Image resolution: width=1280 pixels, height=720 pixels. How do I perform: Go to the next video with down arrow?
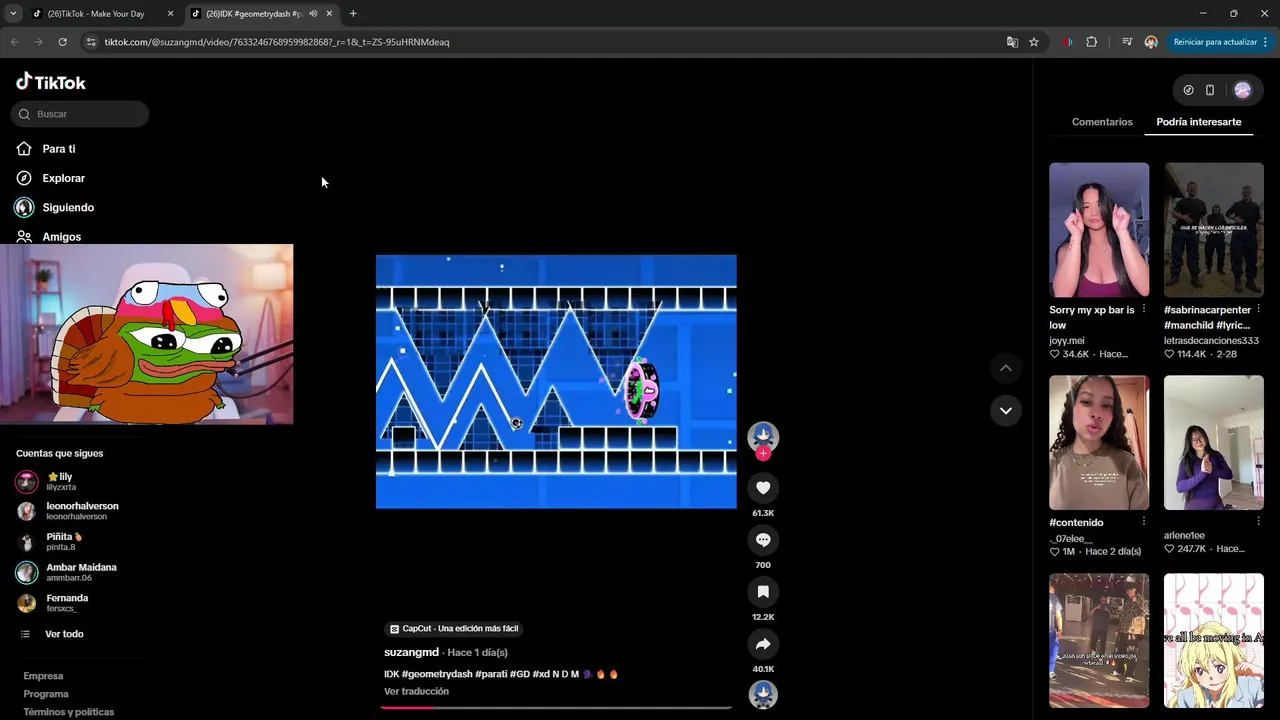pos(1006,410)
